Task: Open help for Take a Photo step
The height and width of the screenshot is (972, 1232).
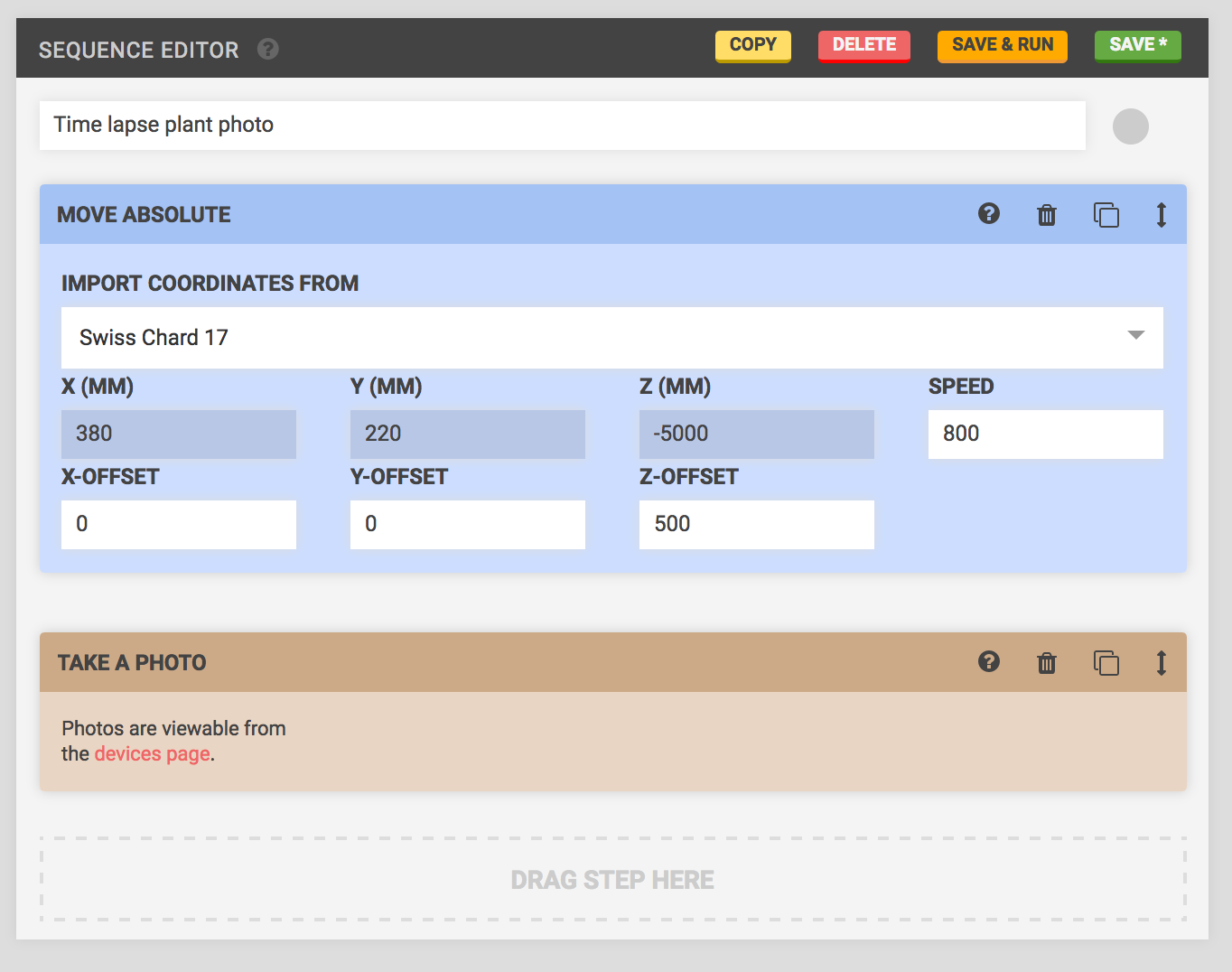Action: coord(989,662)
